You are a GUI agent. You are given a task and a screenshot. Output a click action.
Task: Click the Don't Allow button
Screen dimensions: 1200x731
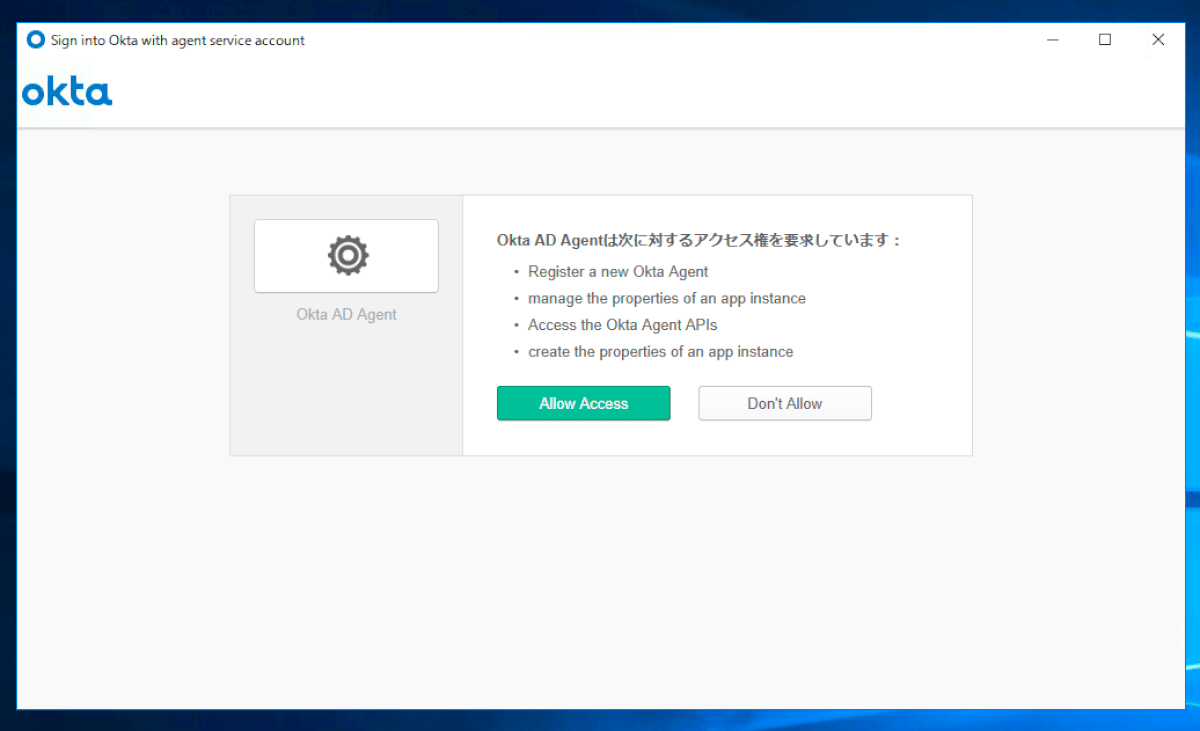[784, 403]
